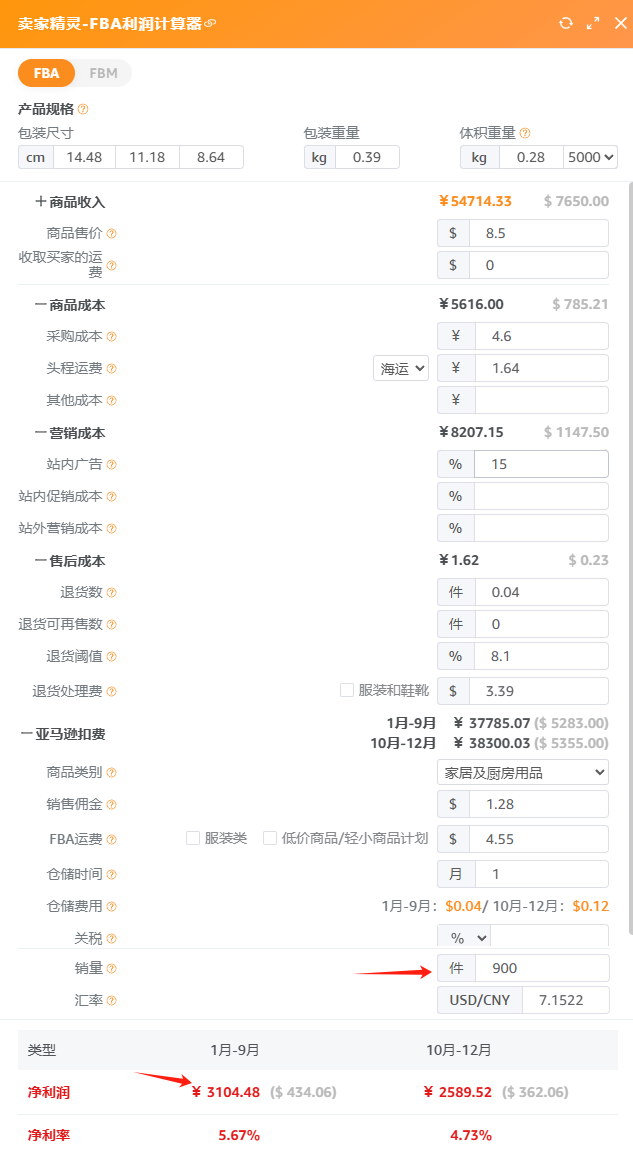This screenshot has width=633, height=1149.
Task: Open the 家居及厨房用品 category dropdown
Action: click(x=523, y=772)
